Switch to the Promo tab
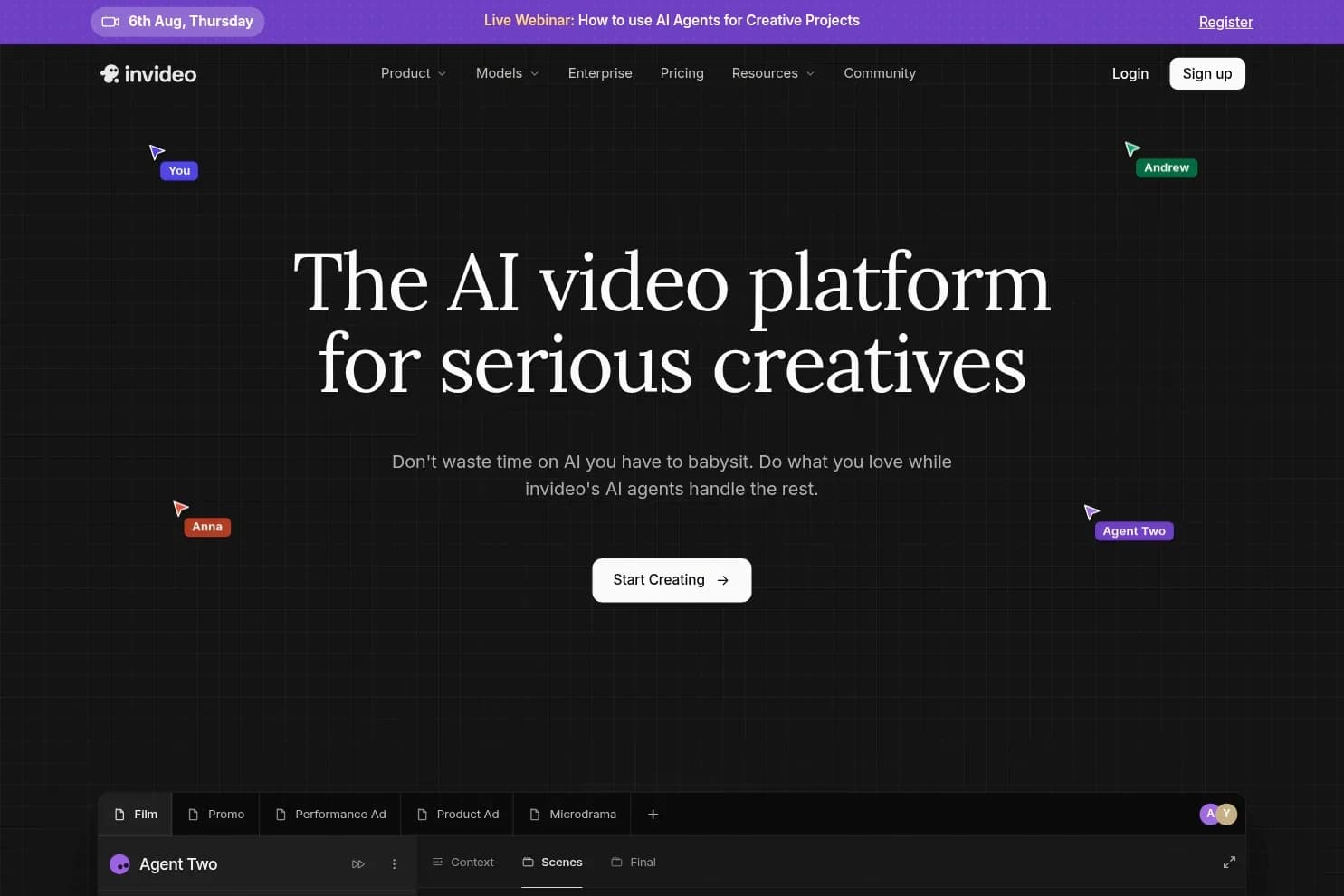 pyautogui.click(x=216, y=815)
